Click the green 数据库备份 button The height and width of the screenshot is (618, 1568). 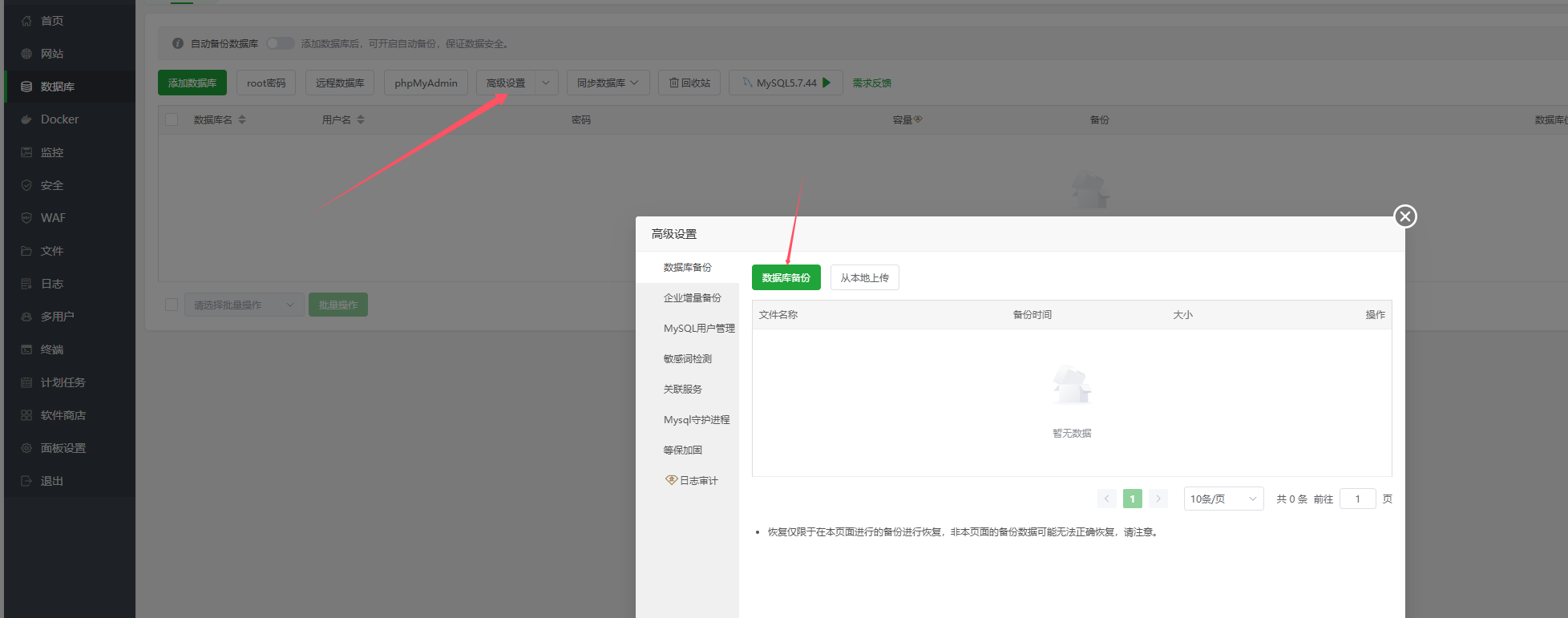click(x=786, y=277)
